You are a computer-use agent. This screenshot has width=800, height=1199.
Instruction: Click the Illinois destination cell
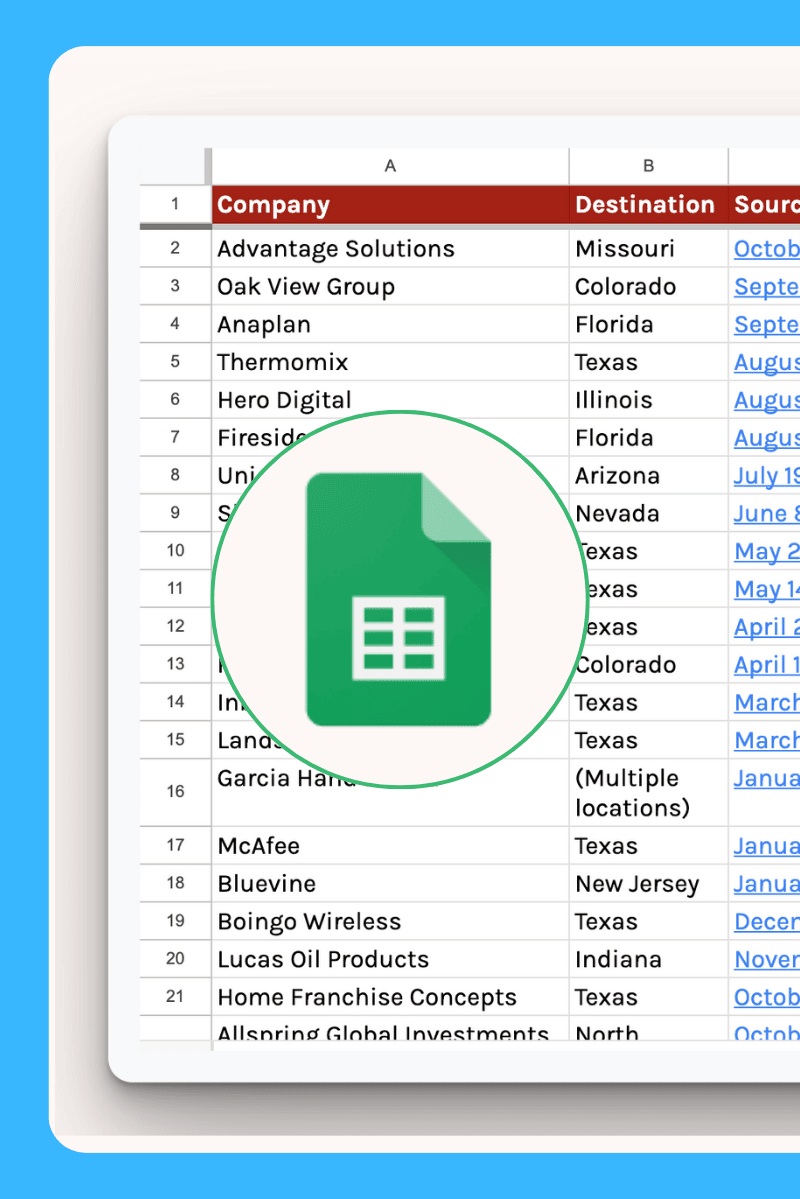click(x=649, y=400)
